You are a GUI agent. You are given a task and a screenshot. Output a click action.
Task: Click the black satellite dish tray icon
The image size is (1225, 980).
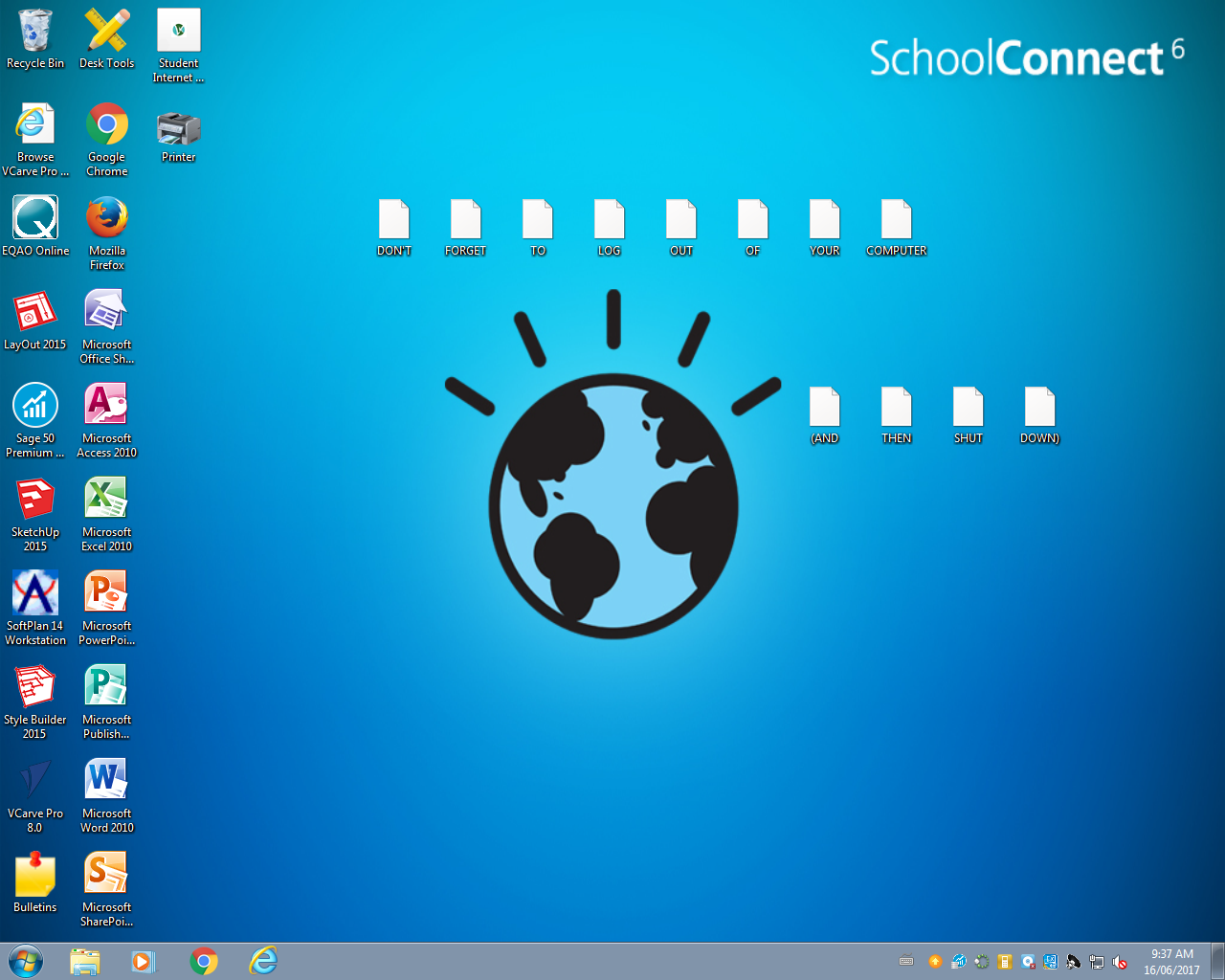(x=1074, y=962)
